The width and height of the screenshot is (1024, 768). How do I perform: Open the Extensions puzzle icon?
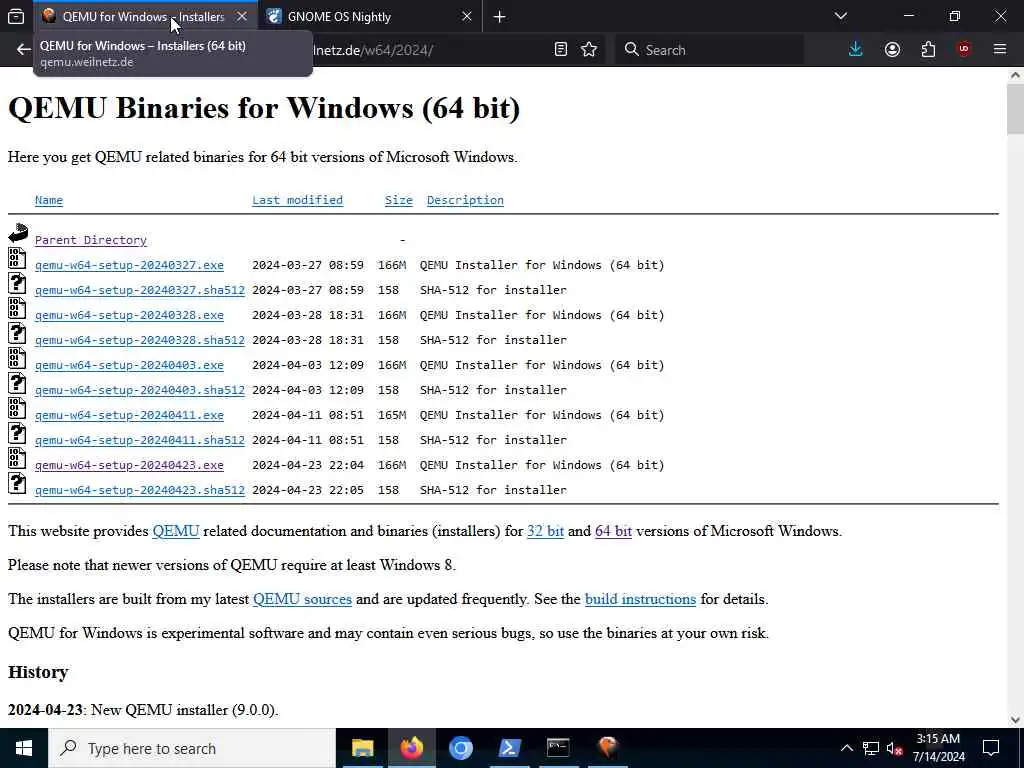(x=928, y=50)
